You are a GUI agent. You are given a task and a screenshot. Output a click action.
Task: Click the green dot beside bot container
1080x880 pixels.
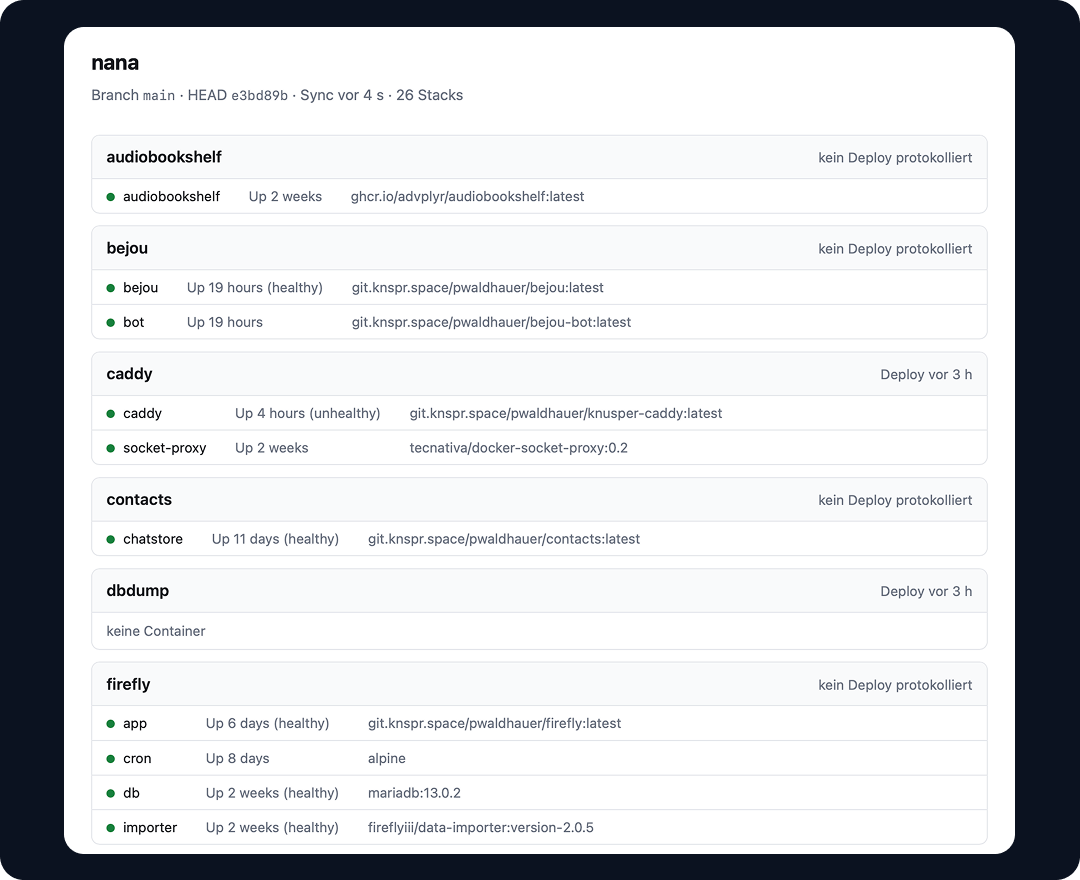coord(110,322)
